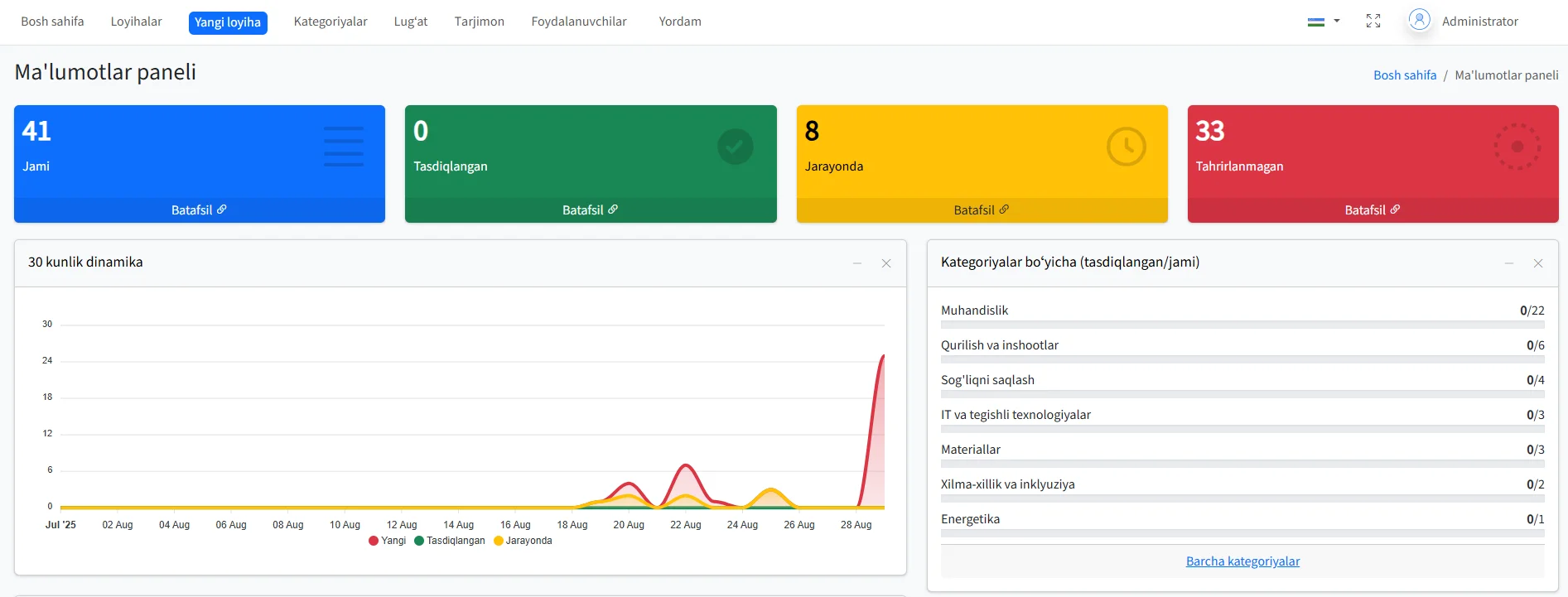Open the Foydalanuvchilar menu item
1568x597 pixels.
click(x=578, y=22)
